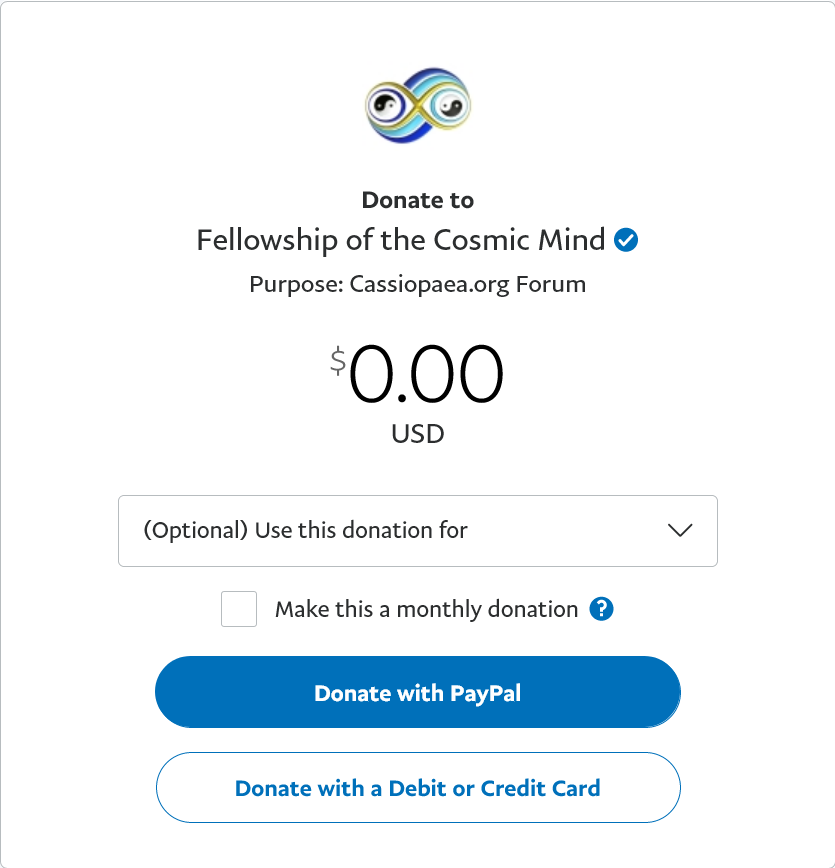Open the monthly donation help icon
Viewport: 835px width, 868px height.
coord(601,609)
